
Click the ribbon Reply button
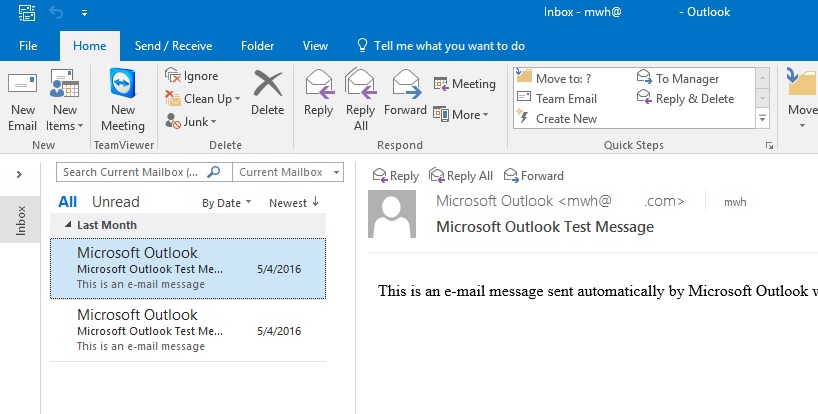click(319, 94)
